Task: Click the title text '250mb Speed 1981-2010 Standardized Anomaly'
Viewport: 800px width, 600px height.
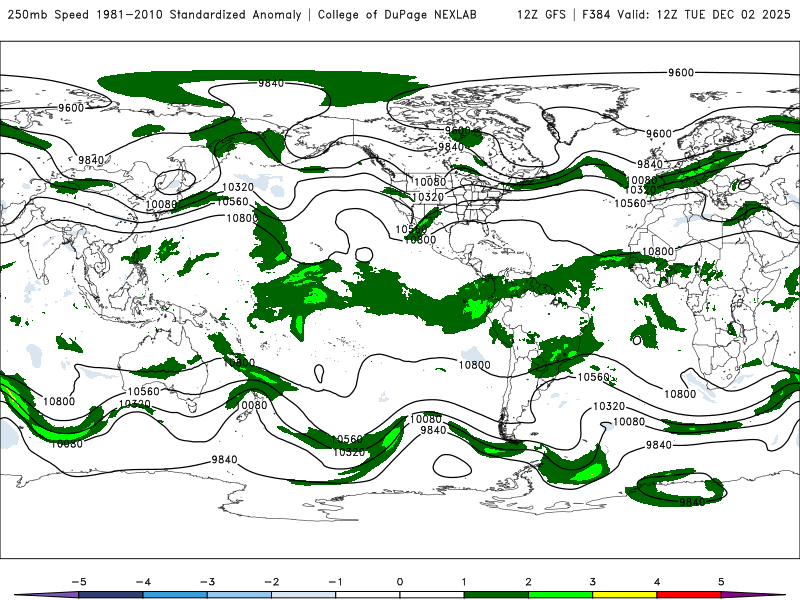Action: coord(155,15)
